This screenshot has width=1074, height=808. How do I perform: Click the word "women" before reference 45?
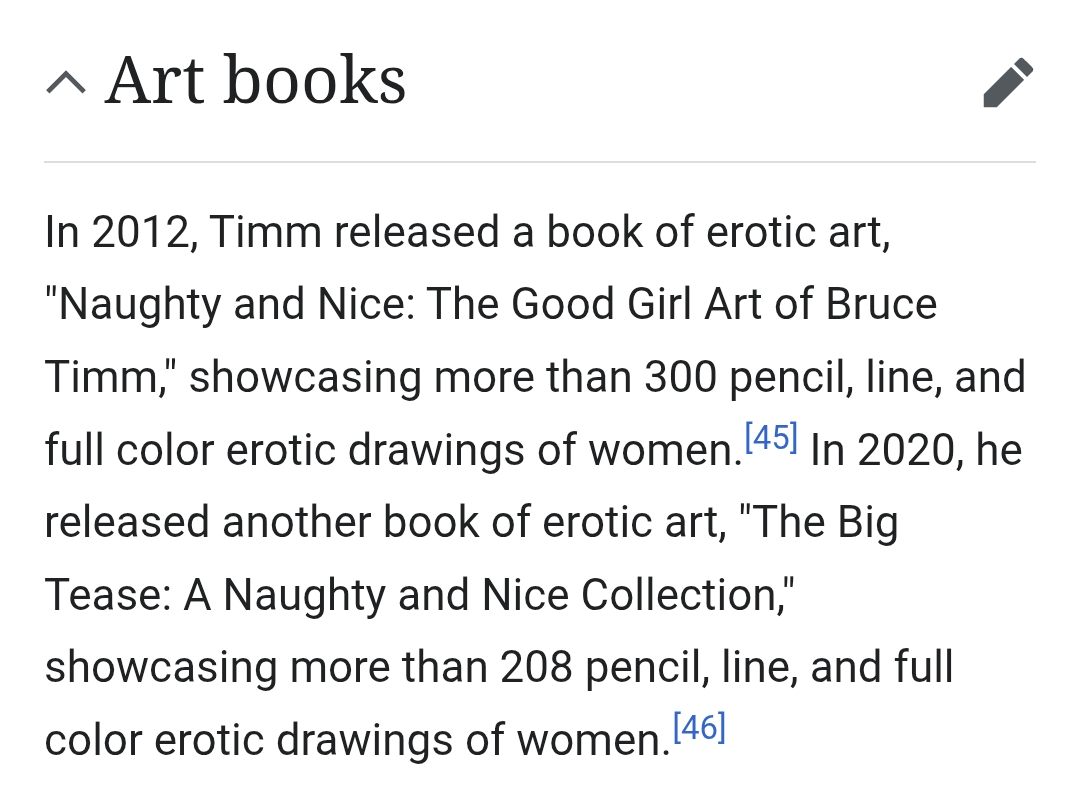coord(659,450)
